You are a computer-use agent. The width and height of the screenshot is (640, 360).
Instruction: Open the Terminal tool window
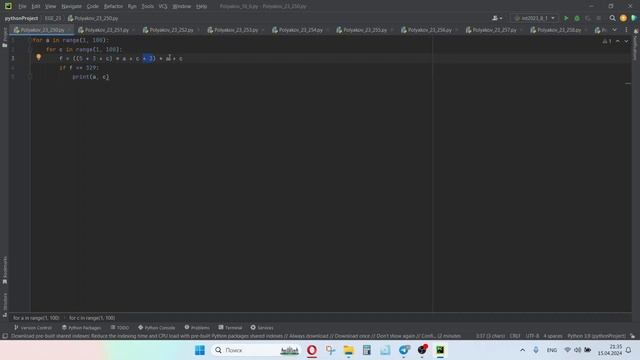230,328
